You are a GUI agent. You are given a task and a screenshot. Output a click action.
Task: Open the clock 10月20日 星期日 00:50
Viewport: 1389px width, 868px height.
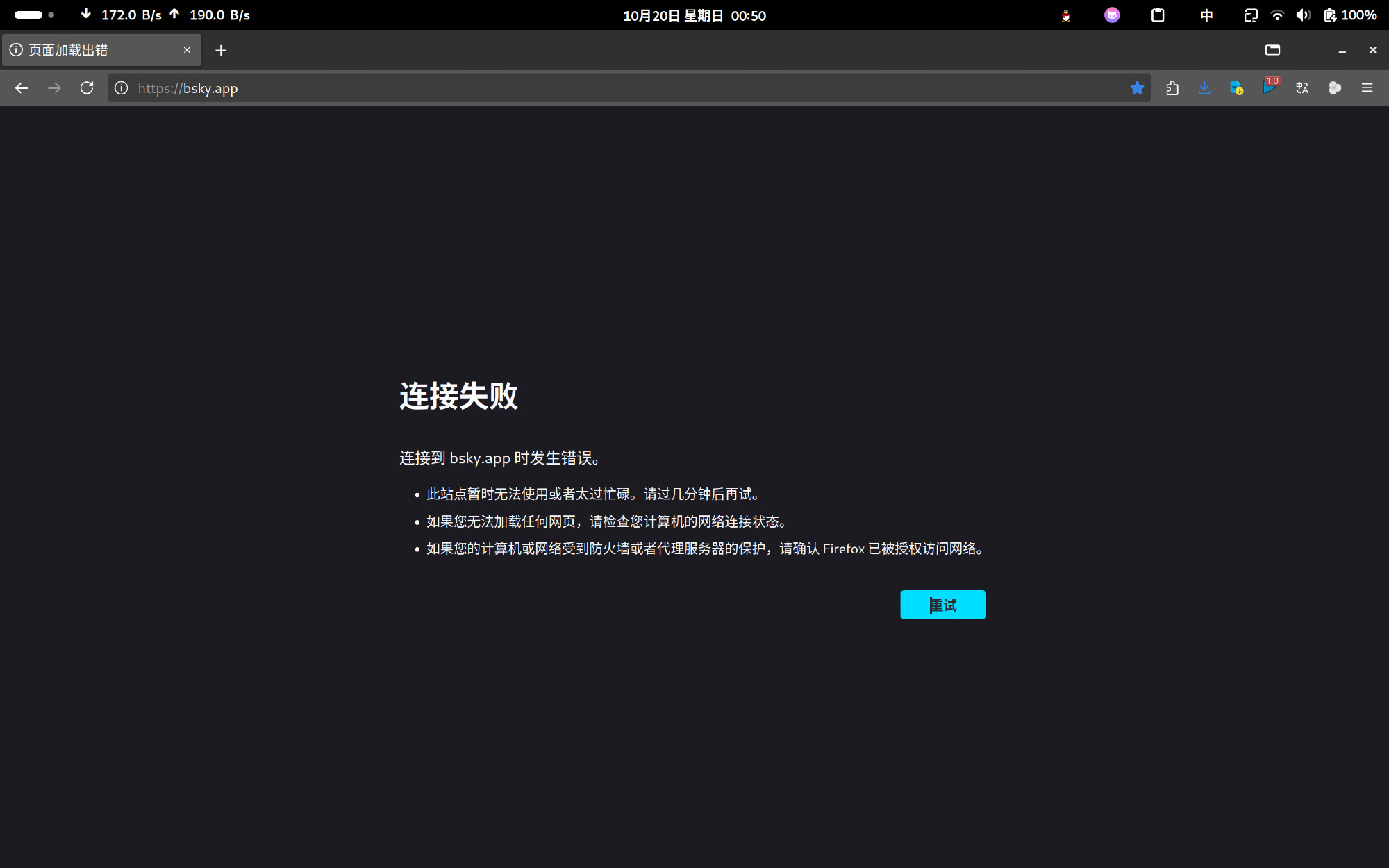point(694,15)
